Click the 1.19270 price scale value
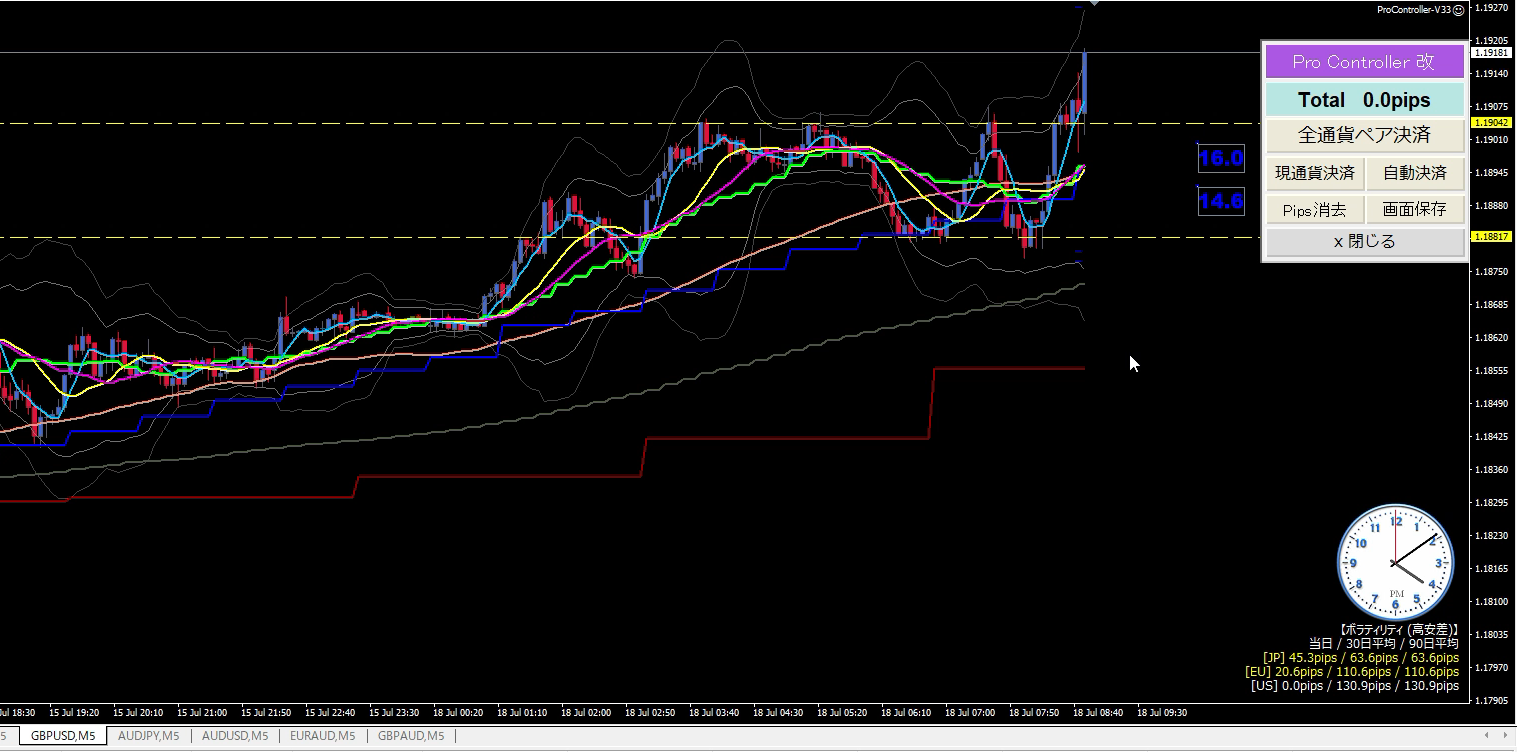The width and height of the screenshot is (1517, 752). point(1491,8)
